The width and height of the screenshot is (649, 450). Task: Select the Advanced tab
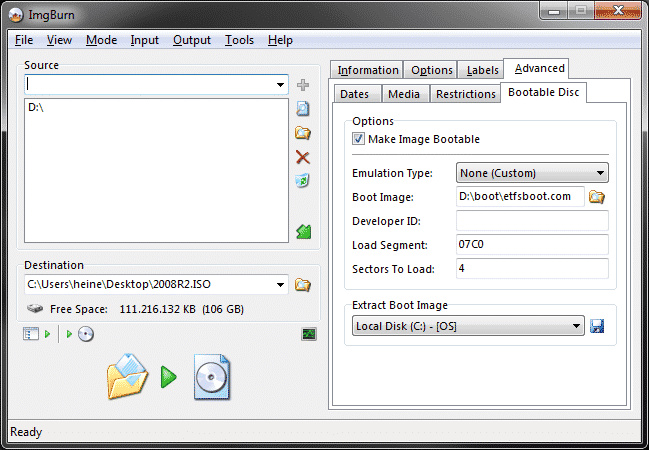(x=539, y=68)
